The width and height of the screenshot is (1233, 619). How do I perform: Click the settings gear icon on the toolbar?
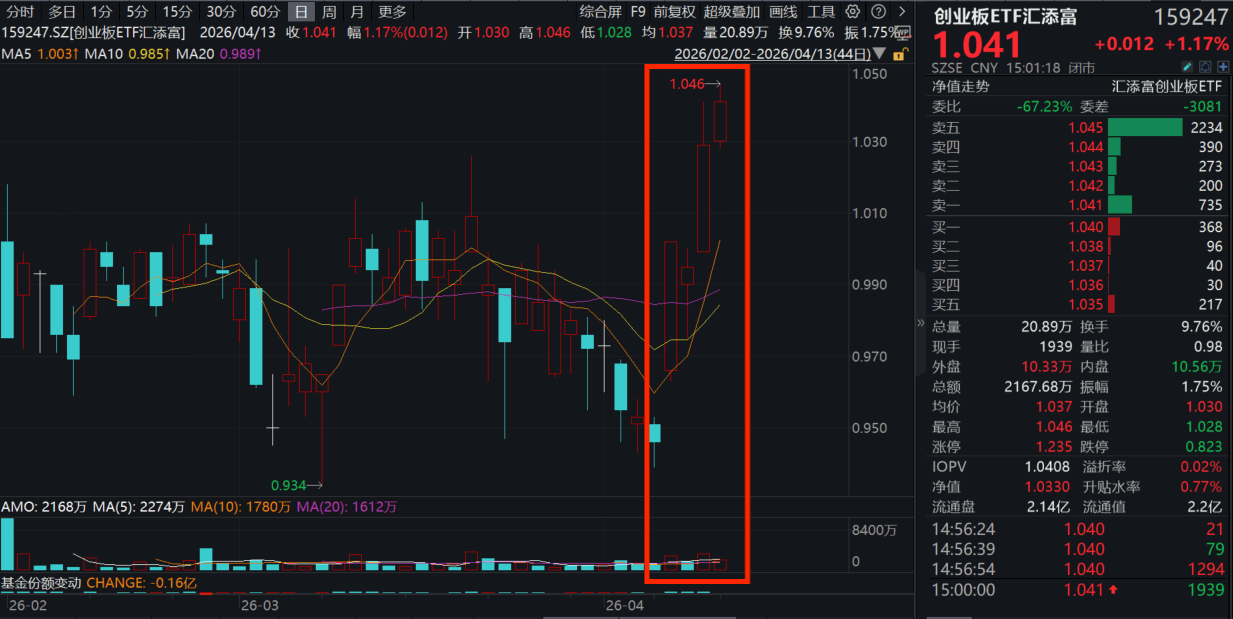pos(852,13)
